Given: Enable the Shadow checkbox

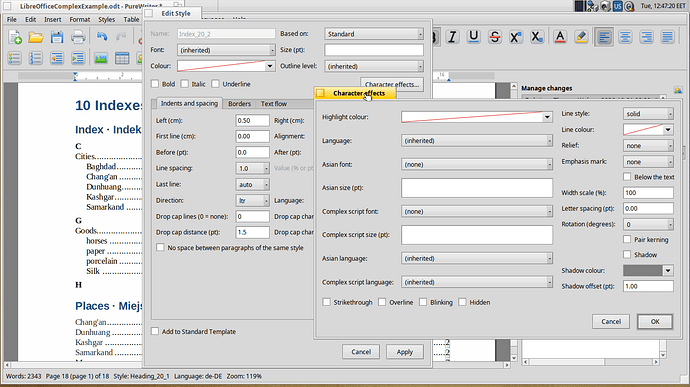Looking at the screenshot, I should coord(627,254).
